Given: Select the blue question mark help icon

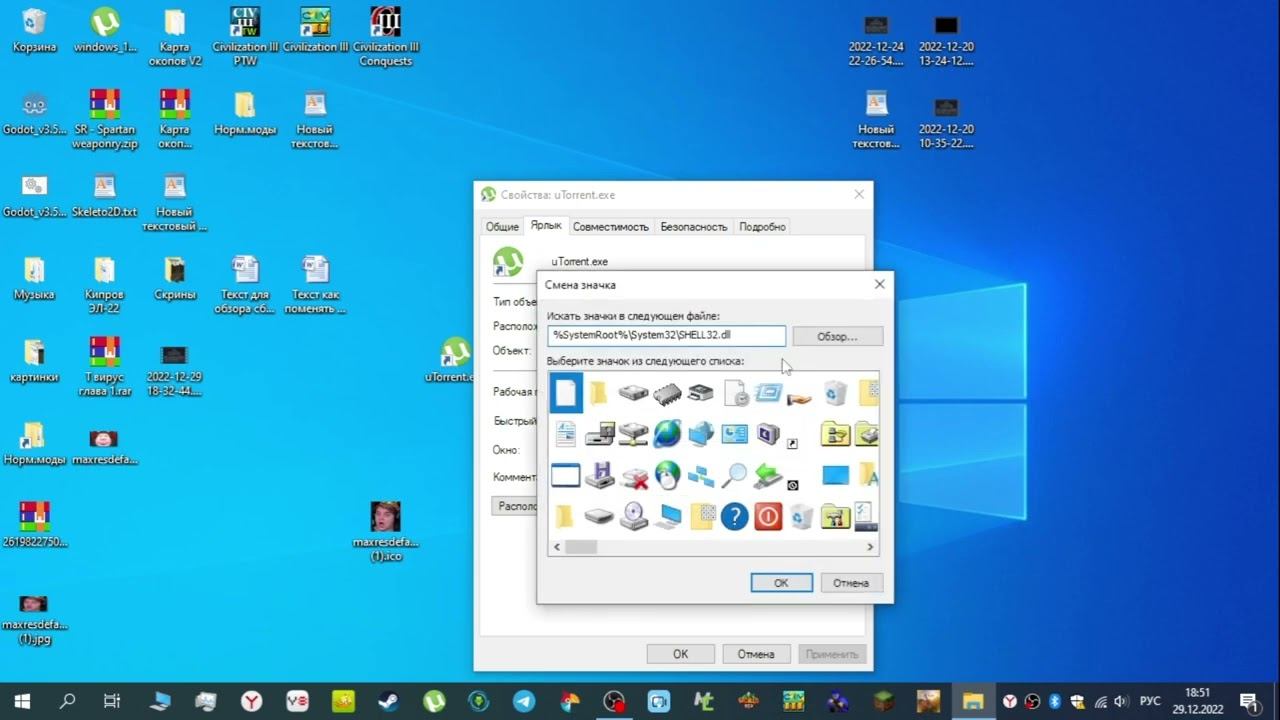Looking at the screenshot, I should coord(734,516).
